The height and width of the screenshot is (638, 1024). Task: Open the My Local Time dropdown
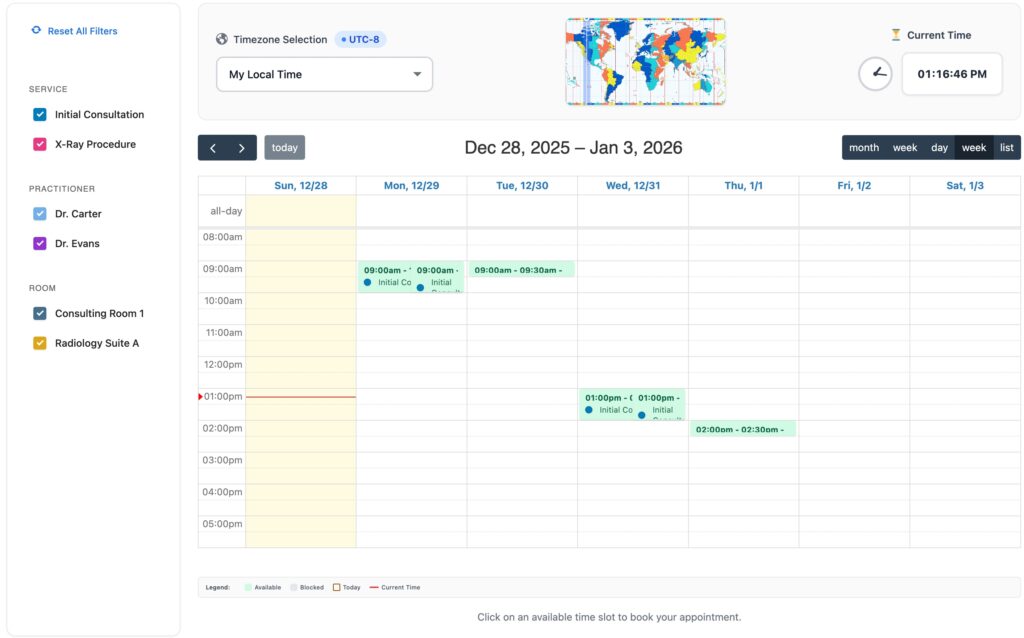[x=324, y=75]
